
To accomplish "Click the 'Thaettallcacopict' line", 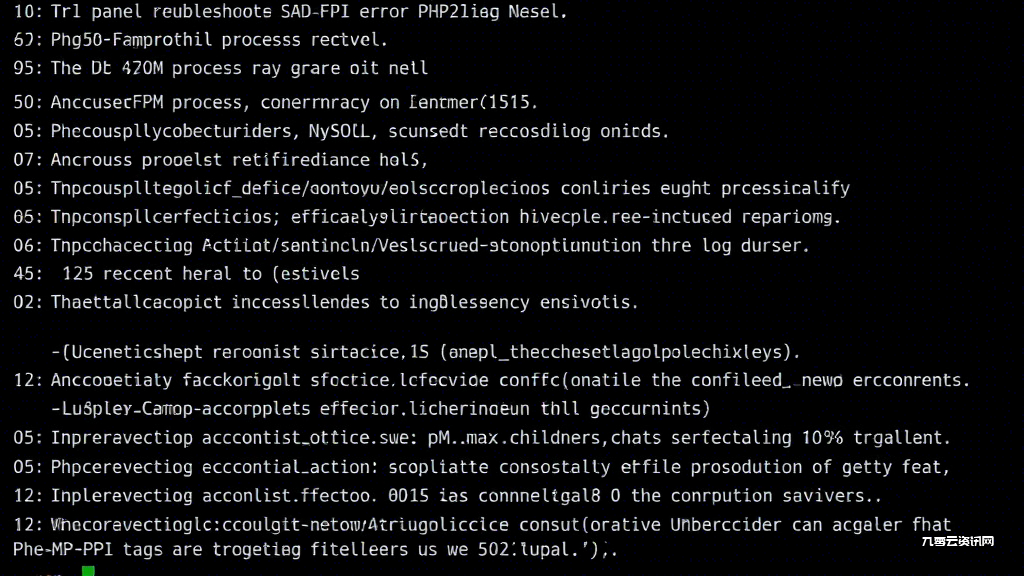I will 325,302.
